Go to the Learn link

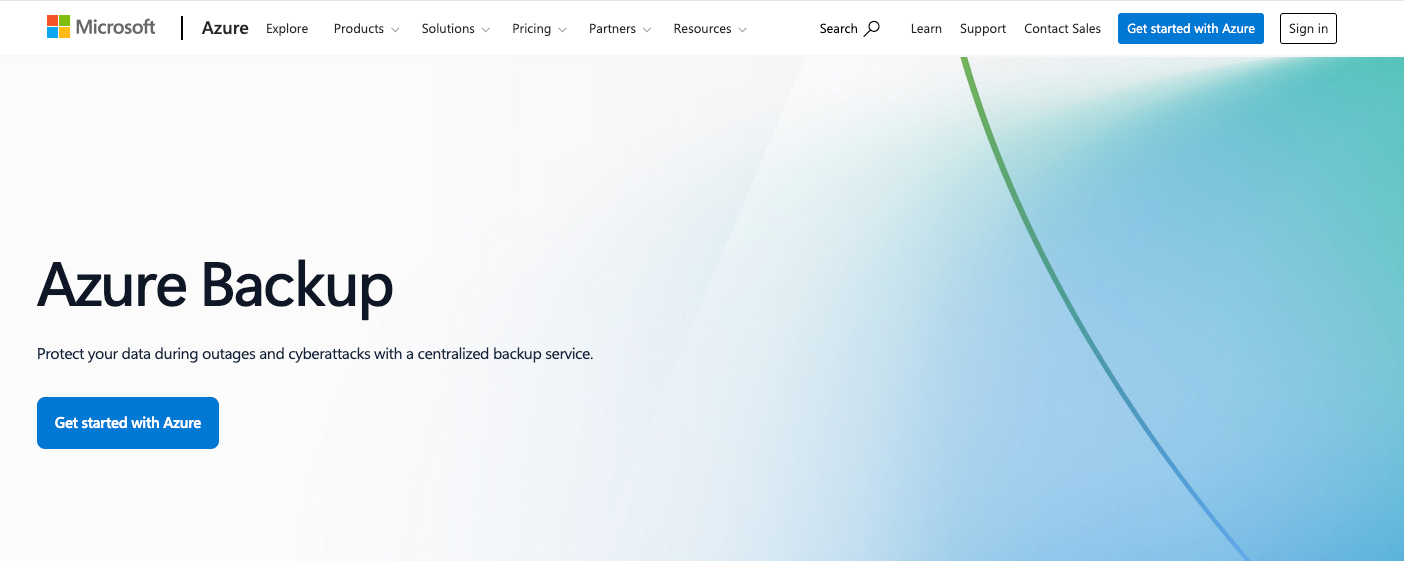pos(926,28)
